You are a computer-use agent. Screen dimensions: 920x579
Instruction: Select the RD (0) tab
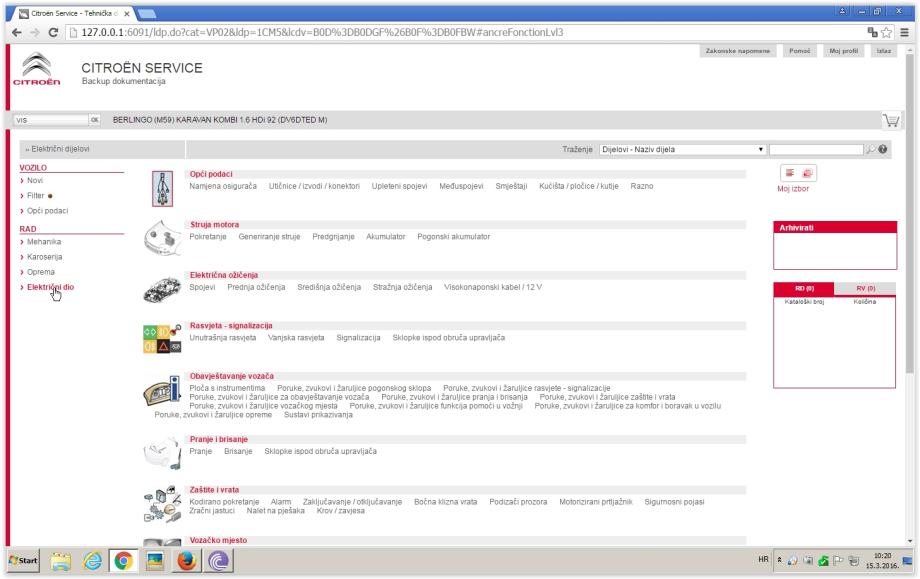pyautogui.click(x=804, y=288)
